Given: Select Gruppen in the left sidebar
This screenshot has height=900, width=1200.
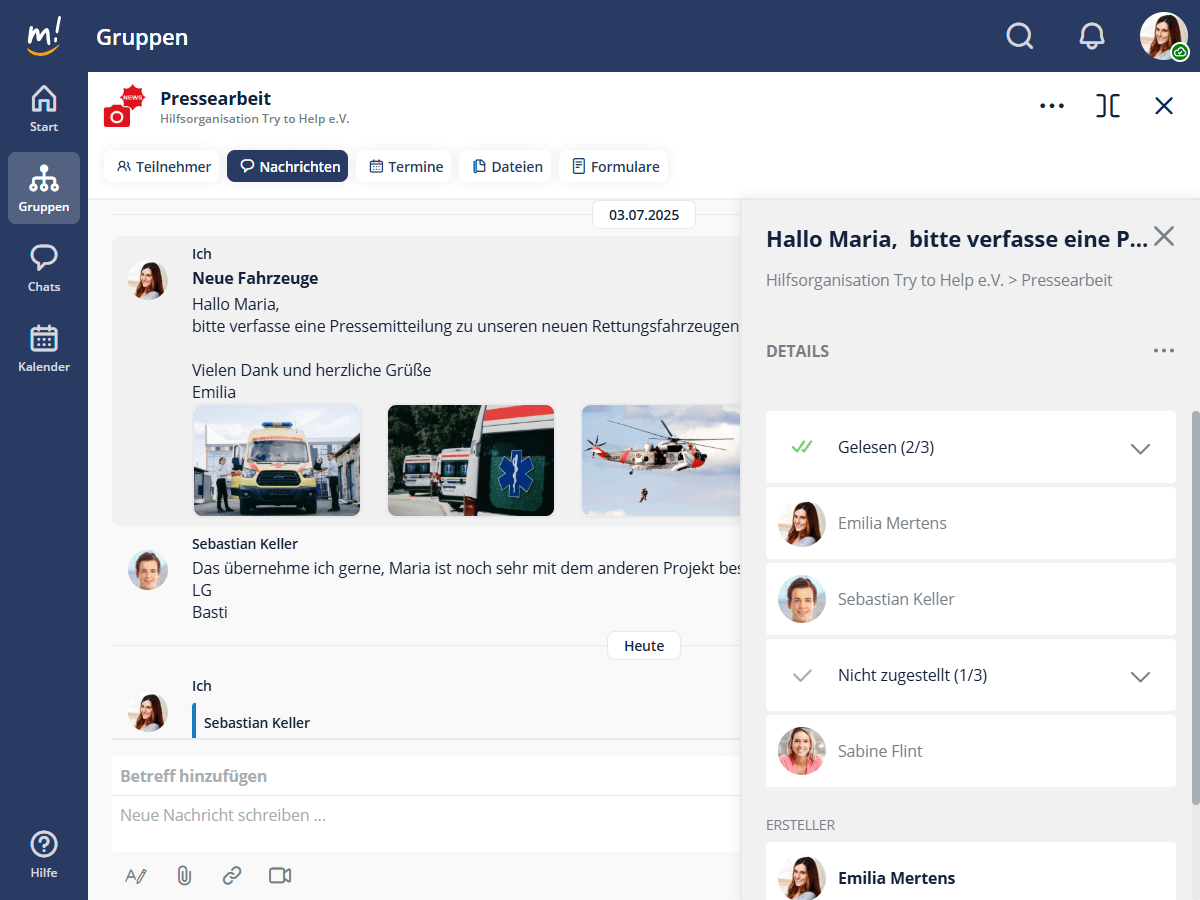Looking at the screenshot, I should (44, 188).
